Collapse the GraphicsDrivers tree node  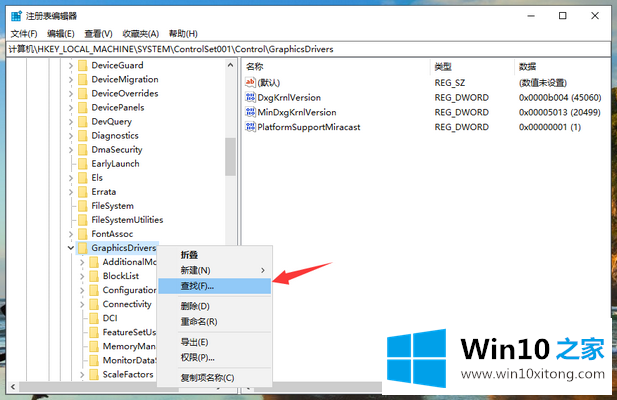70,248
